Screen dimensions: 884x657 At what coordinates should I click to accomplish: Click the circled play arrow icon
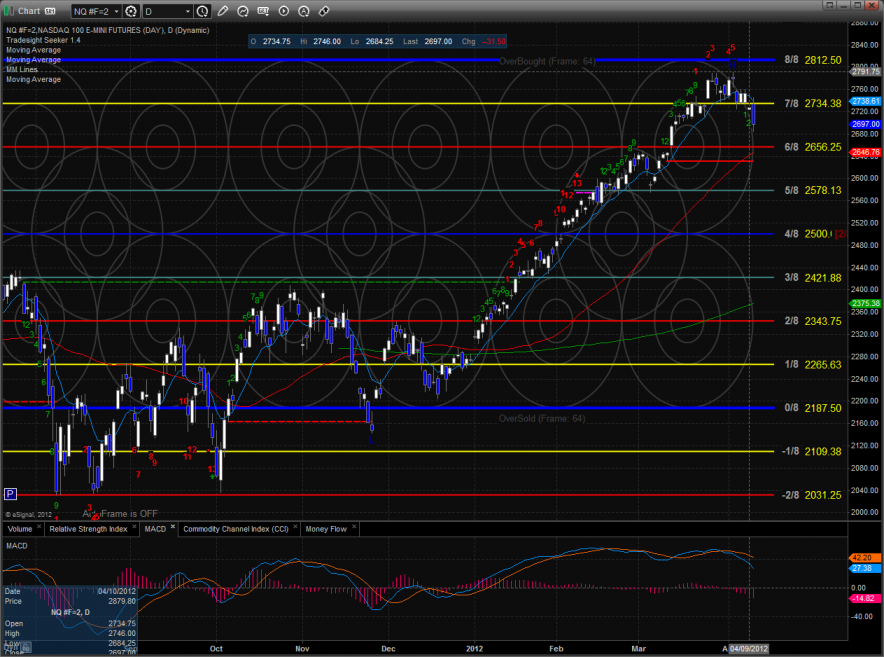click(x=284, y=10)
